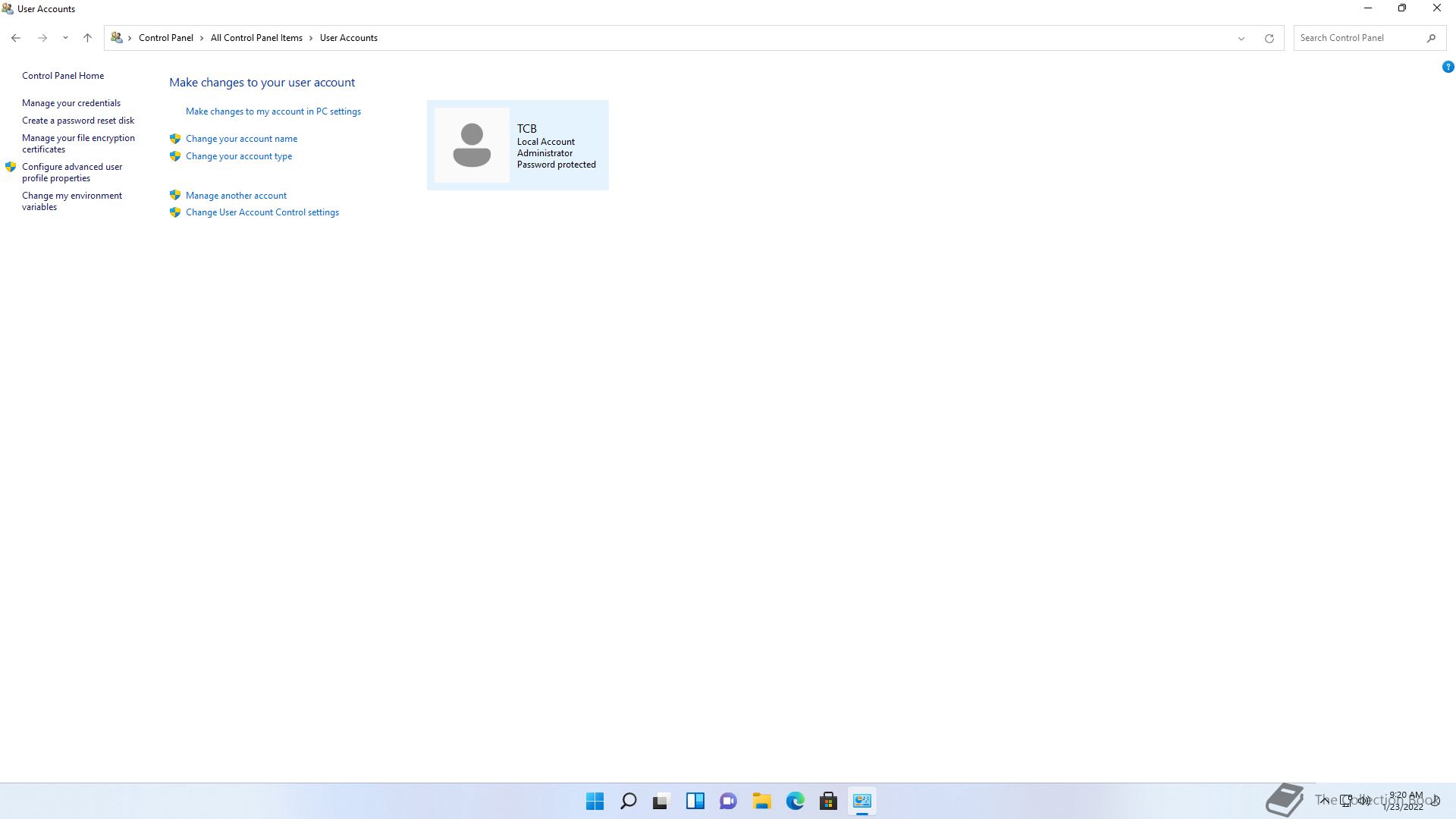Viewport: 1456px width, 819px height.
Task: Go to All Control Panel Items breadcrumb
Action: (256, 38)
